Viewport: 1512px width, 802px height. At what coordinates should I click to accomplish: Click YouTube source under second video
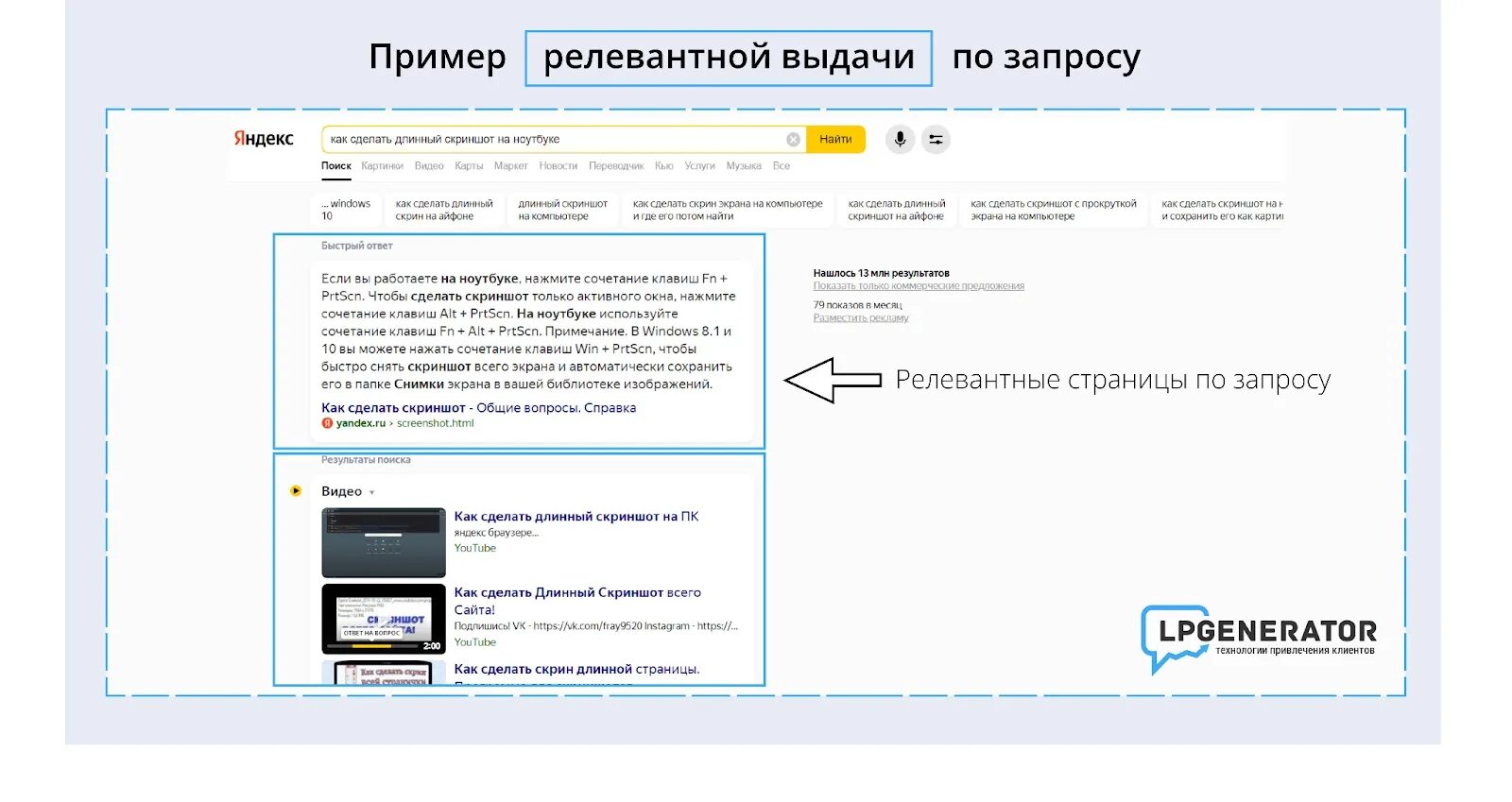tap(474, 642)
